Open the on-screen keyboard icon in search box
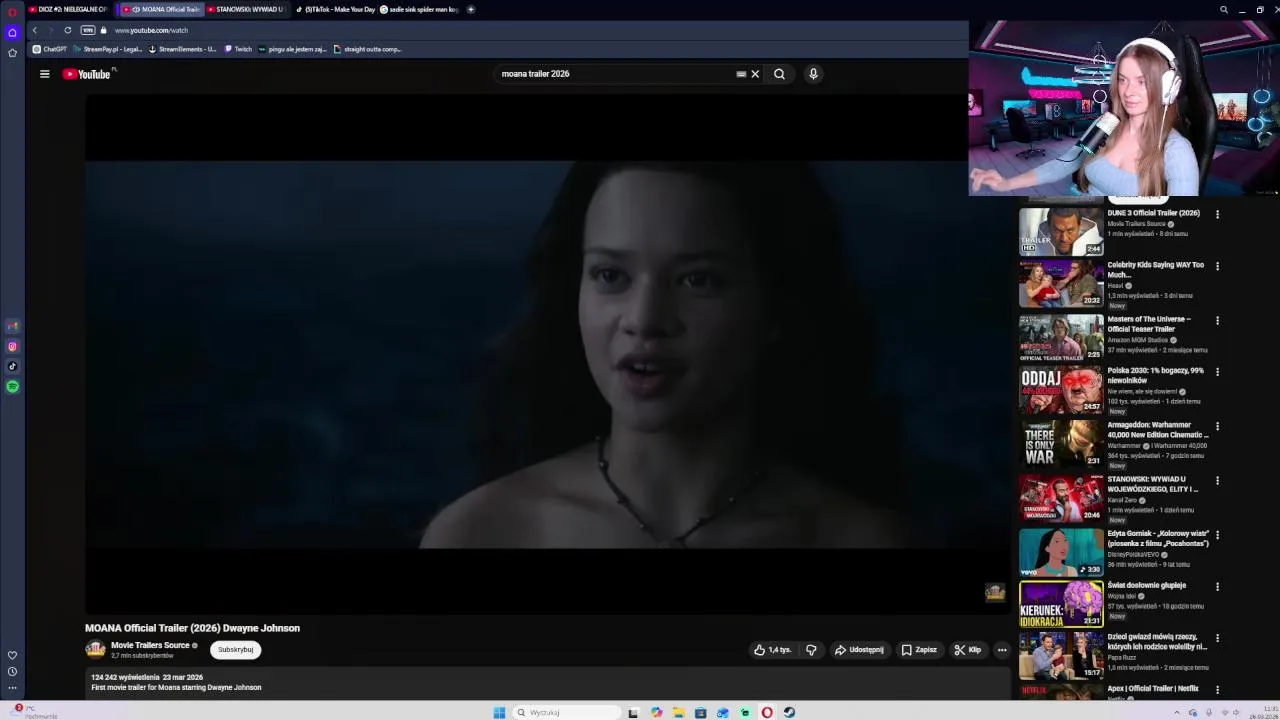1280x720 pixels. point(741,74)
